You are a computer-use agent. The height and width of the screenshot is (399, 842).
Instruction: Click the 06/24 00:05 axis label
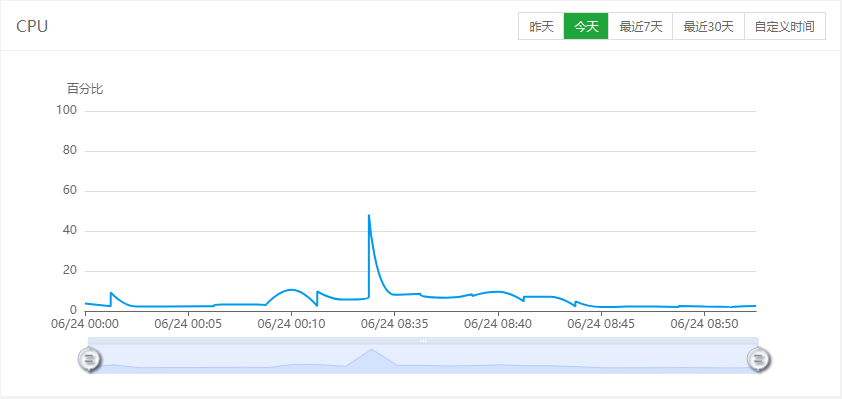pyautogui.click(x=188, y=324)
